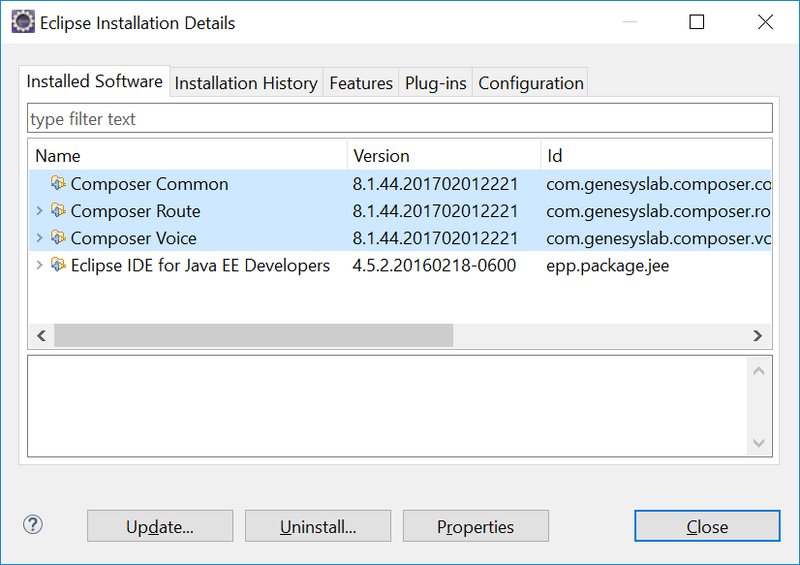Click the horizontal scrollbar thumb in table
Image resolution: width=800 pixels, height=565 pixels.
[254, 336]
